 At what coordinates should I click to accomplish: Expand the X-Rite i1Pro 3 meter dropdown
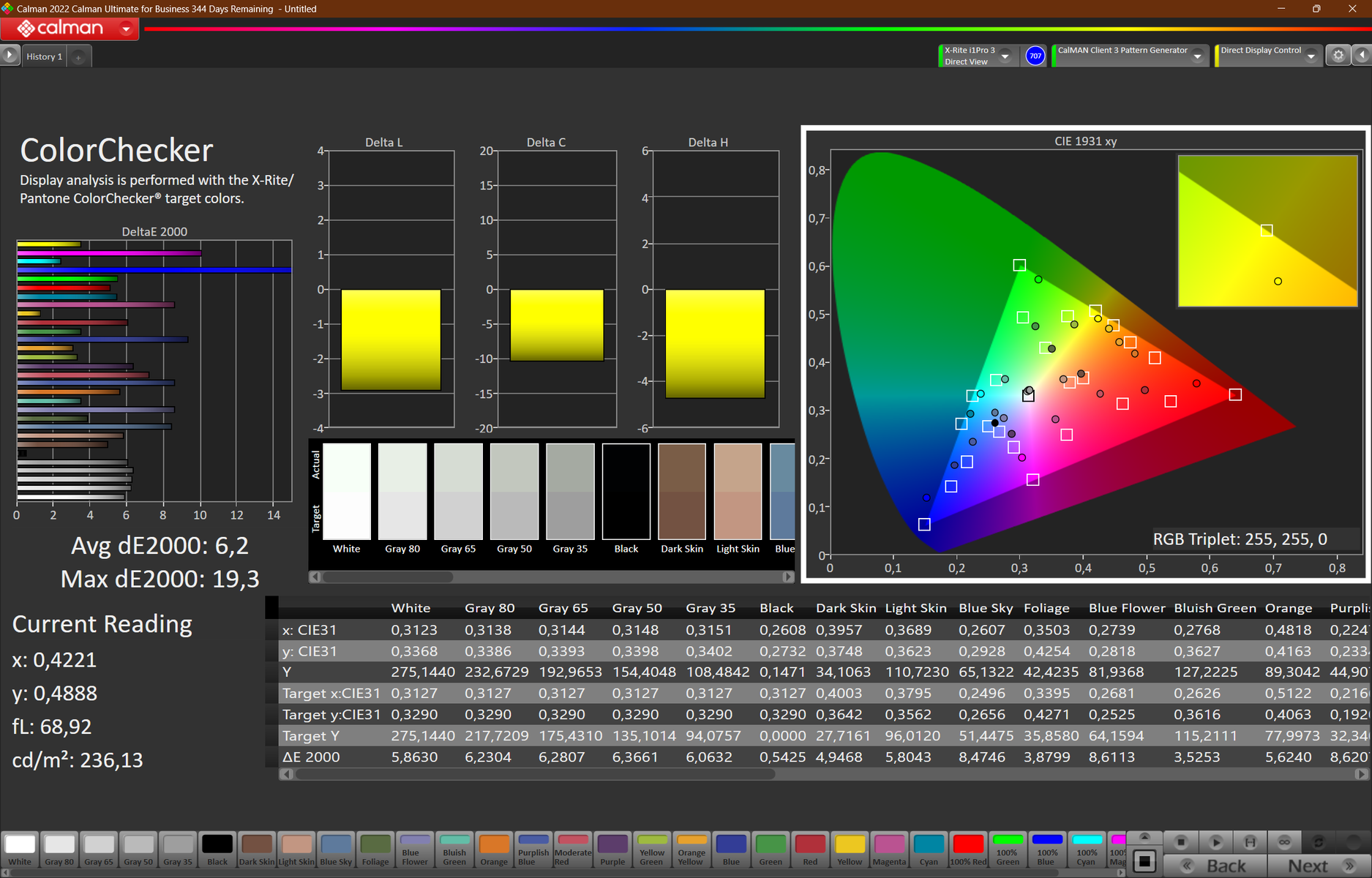1005,56
